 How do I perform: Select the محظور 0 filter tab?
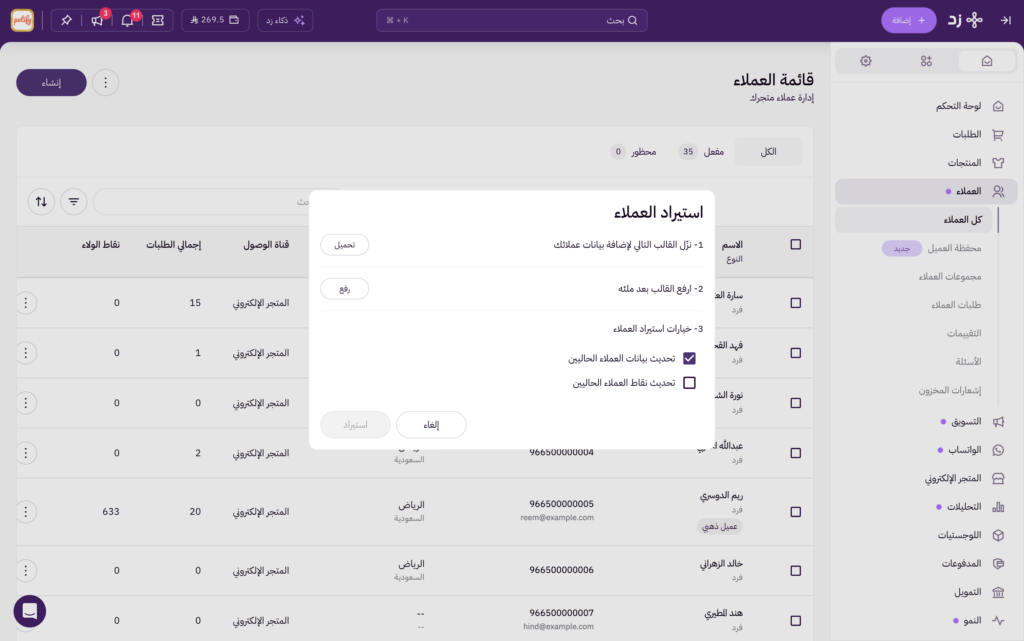[633, 151]
